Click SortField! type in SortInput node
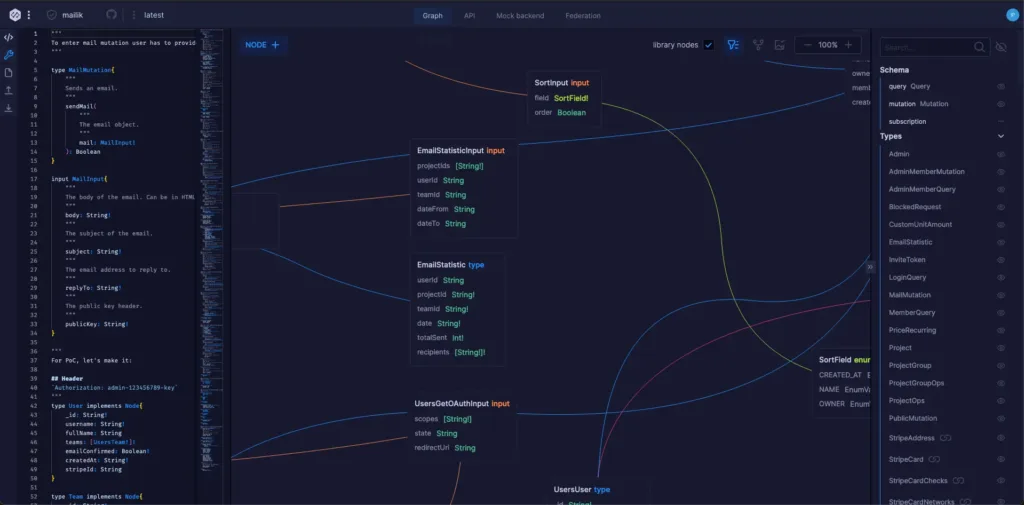1024x505 pixels. [571, 98]
